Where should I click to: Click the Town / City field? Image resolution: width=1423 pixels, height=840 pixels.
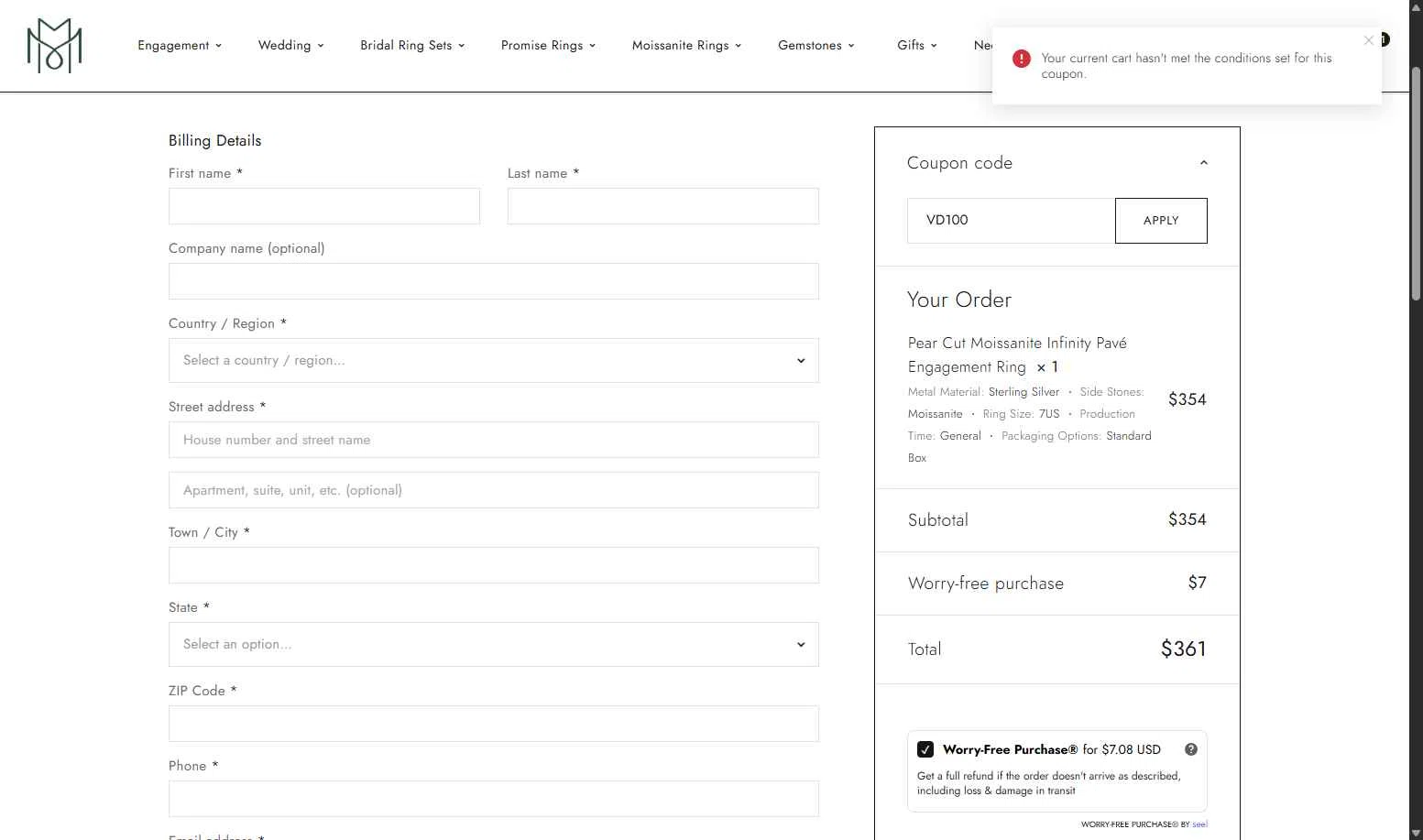[494, 565]
